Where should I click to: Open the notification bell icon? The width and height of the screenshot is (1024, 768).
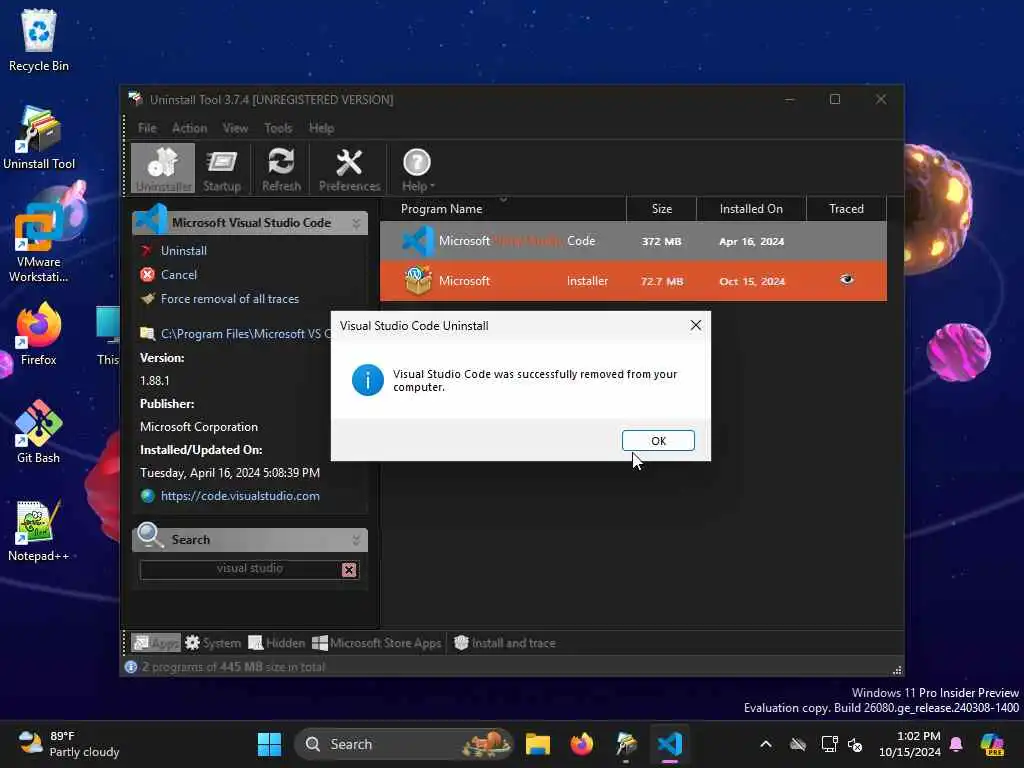coord(956,744)
